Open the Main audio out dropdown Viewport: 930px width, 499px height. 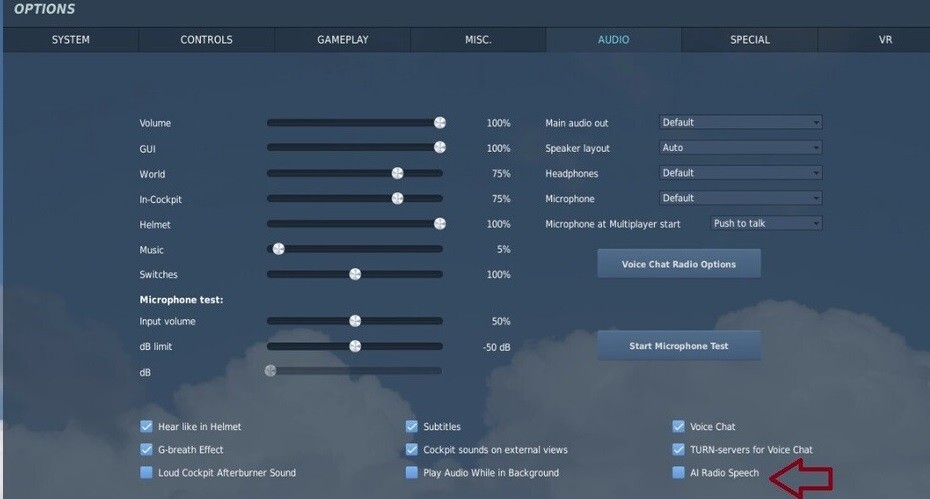point(740,122)
